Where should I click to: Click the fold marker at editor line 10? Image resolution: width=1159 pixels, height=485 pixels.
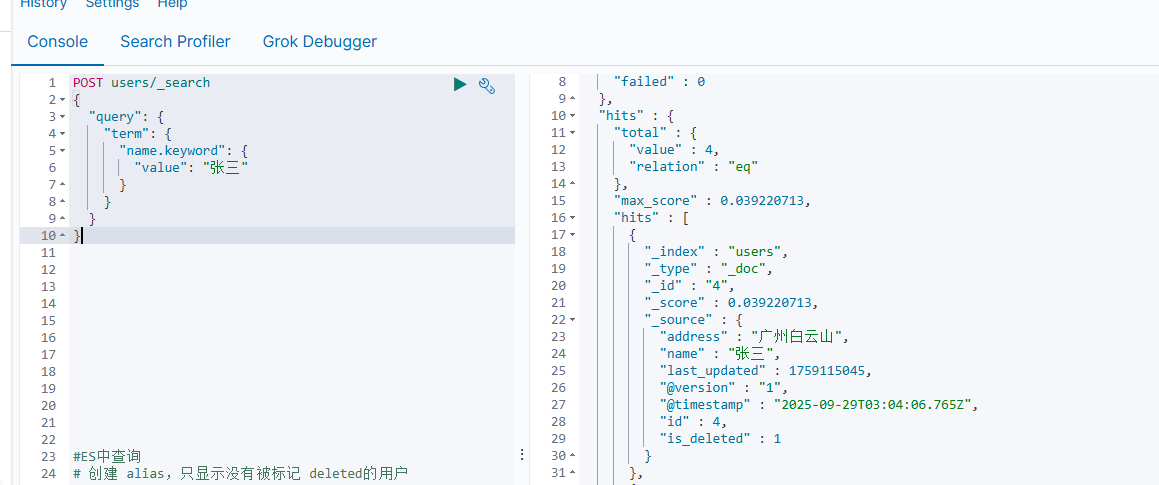62,236
